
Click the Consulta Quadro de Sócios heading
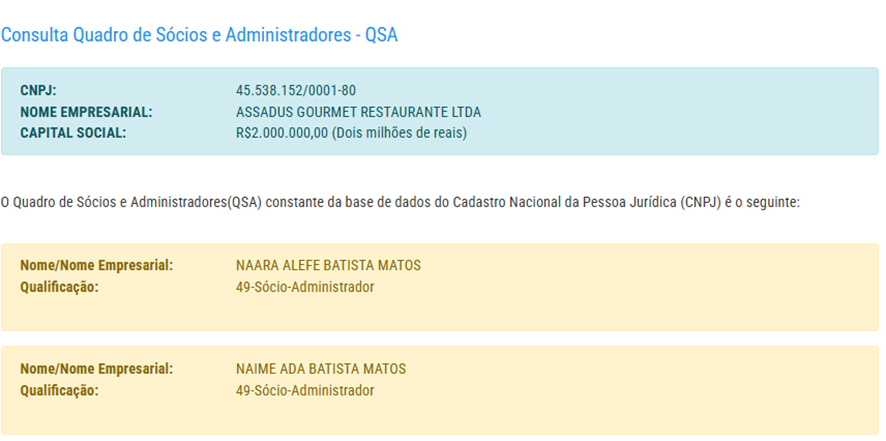(x=199, y=35)
